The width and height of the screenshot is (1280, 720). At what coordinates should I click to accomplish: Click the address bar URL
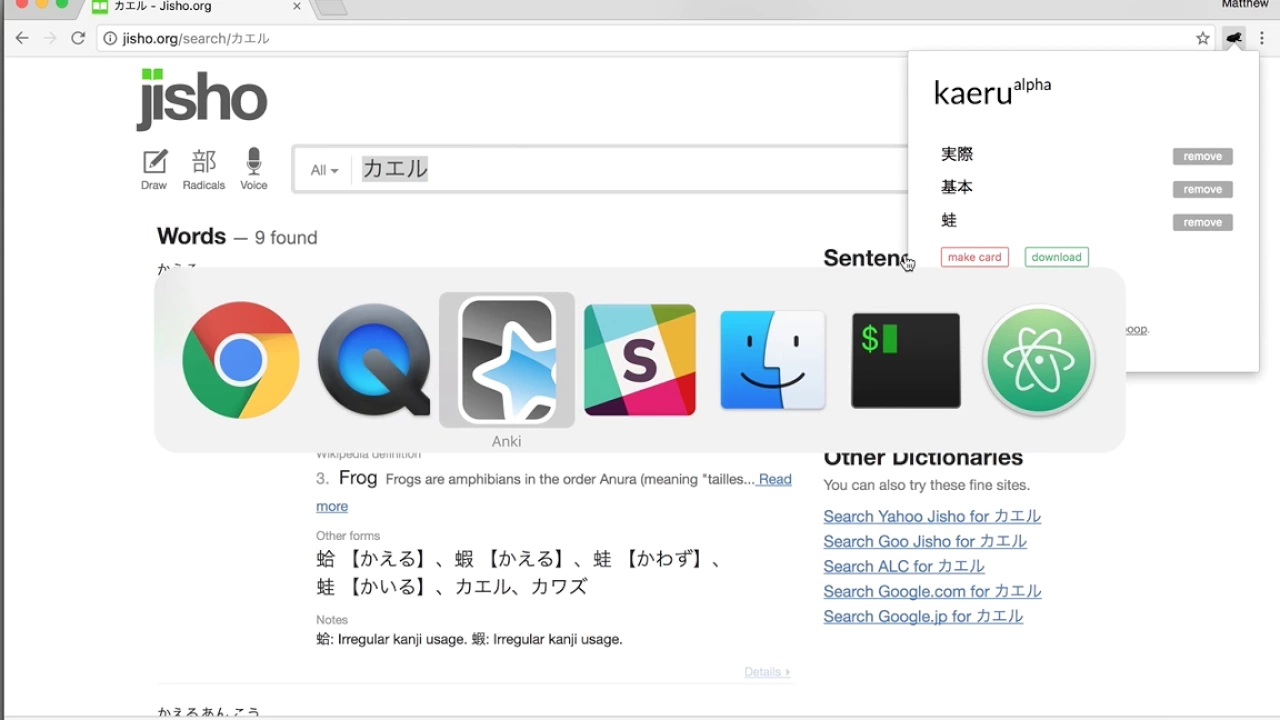196,38
